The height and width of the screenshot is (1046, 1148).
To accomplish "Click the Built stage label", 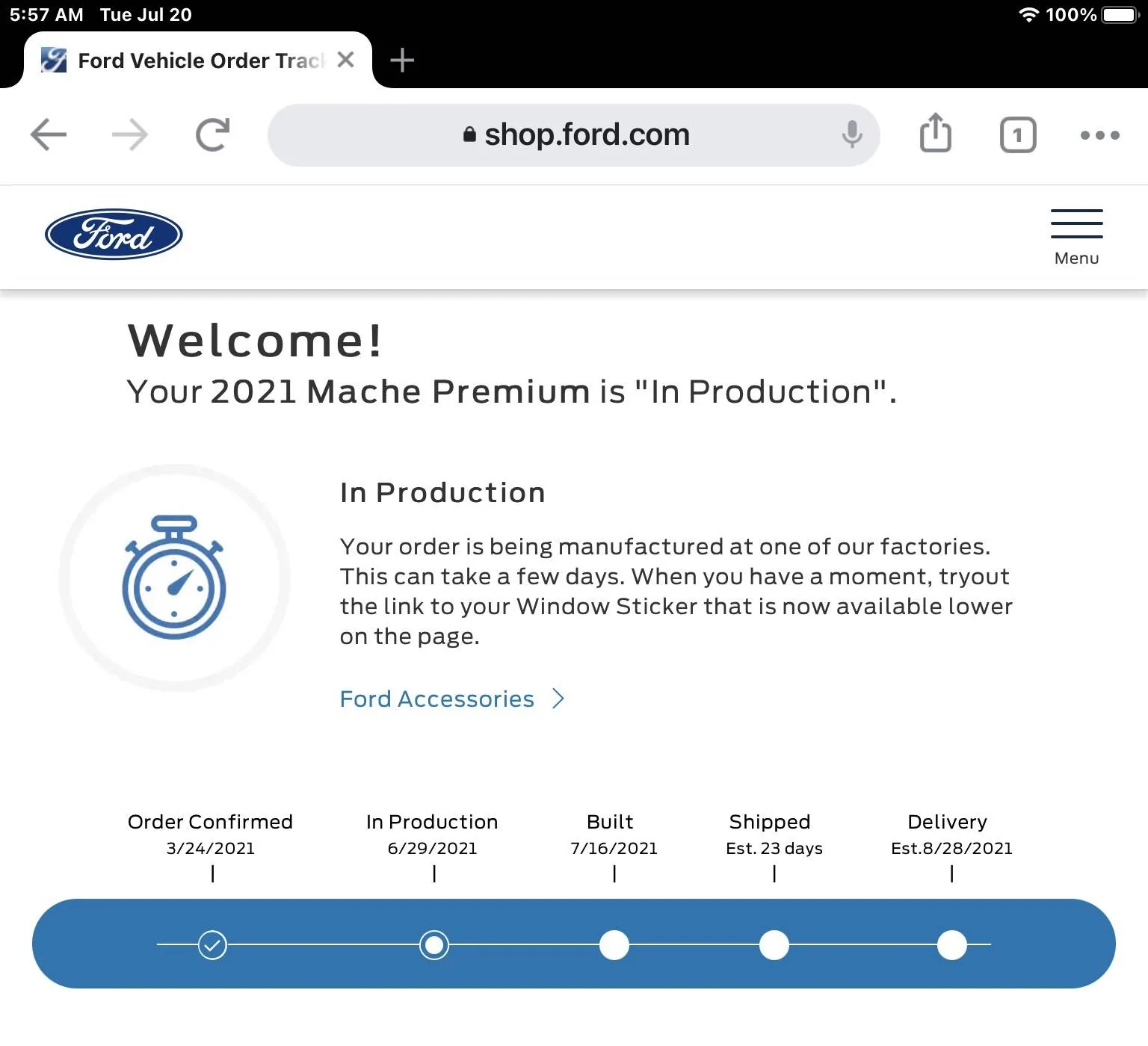I will pyautogui.click(x=610, y=822).
